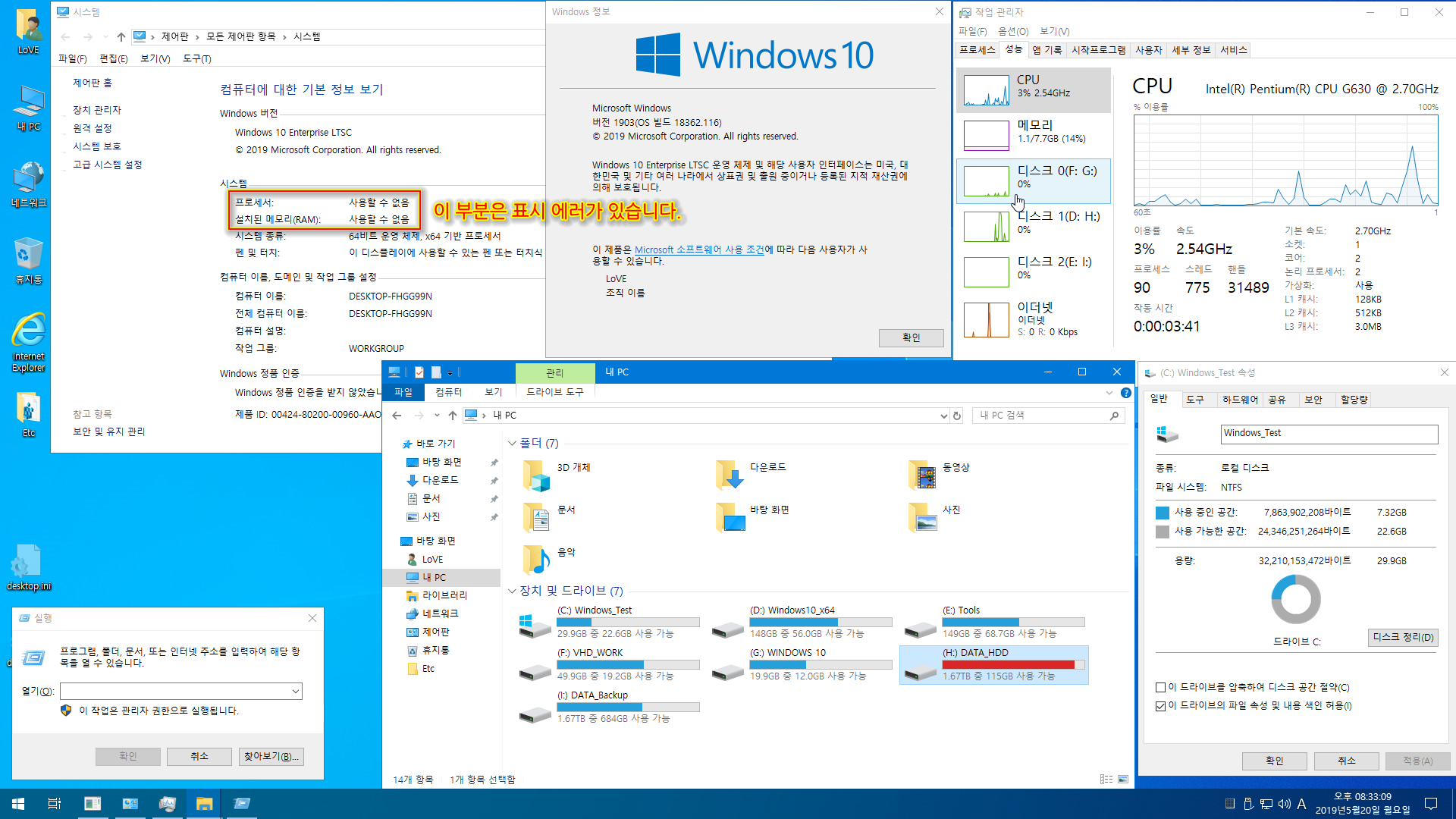Enable compress this drive checkbox

pos(1160,688)
